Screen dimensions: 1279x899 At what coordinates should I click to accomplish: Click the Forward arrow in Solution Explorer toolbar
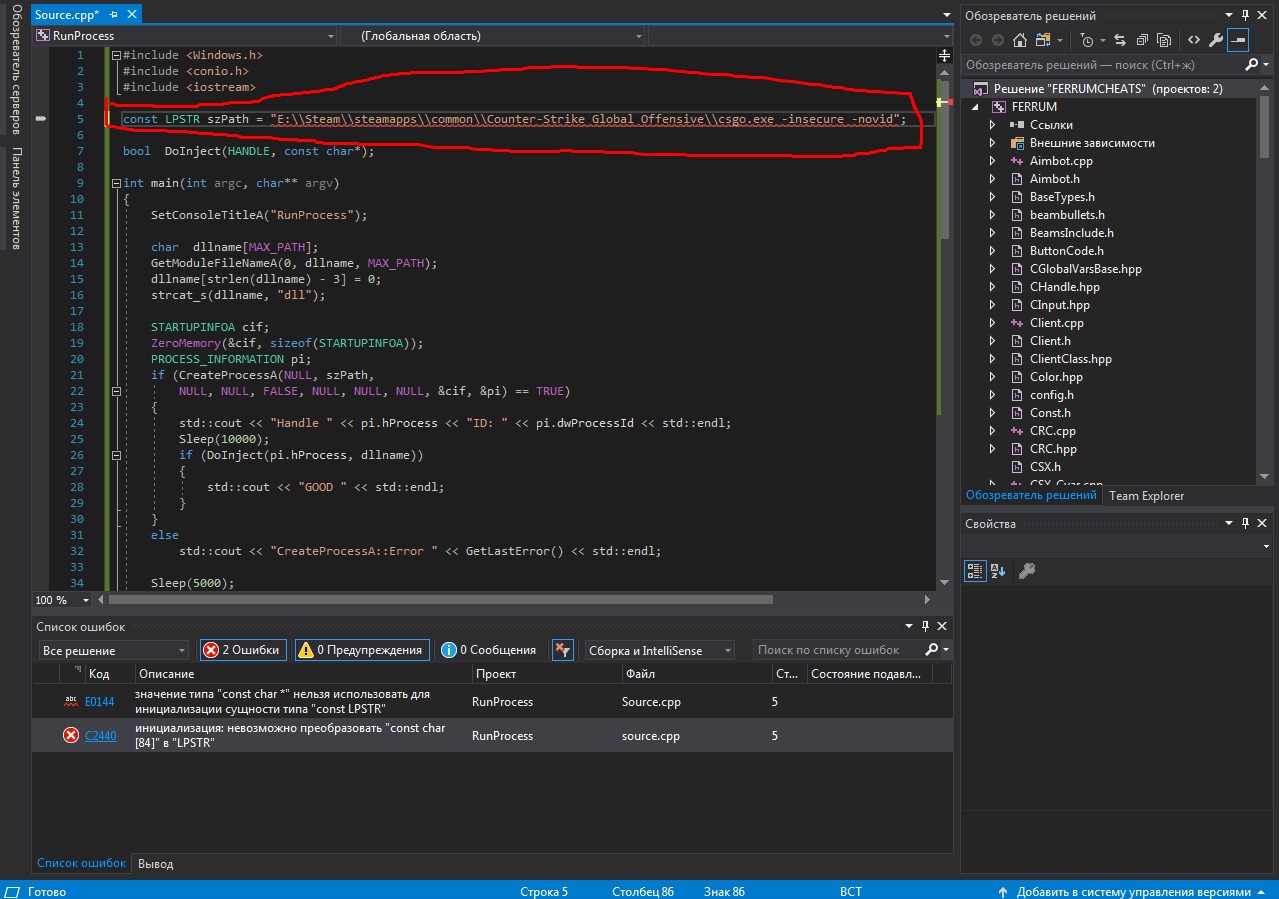click(x=997, y=40)
